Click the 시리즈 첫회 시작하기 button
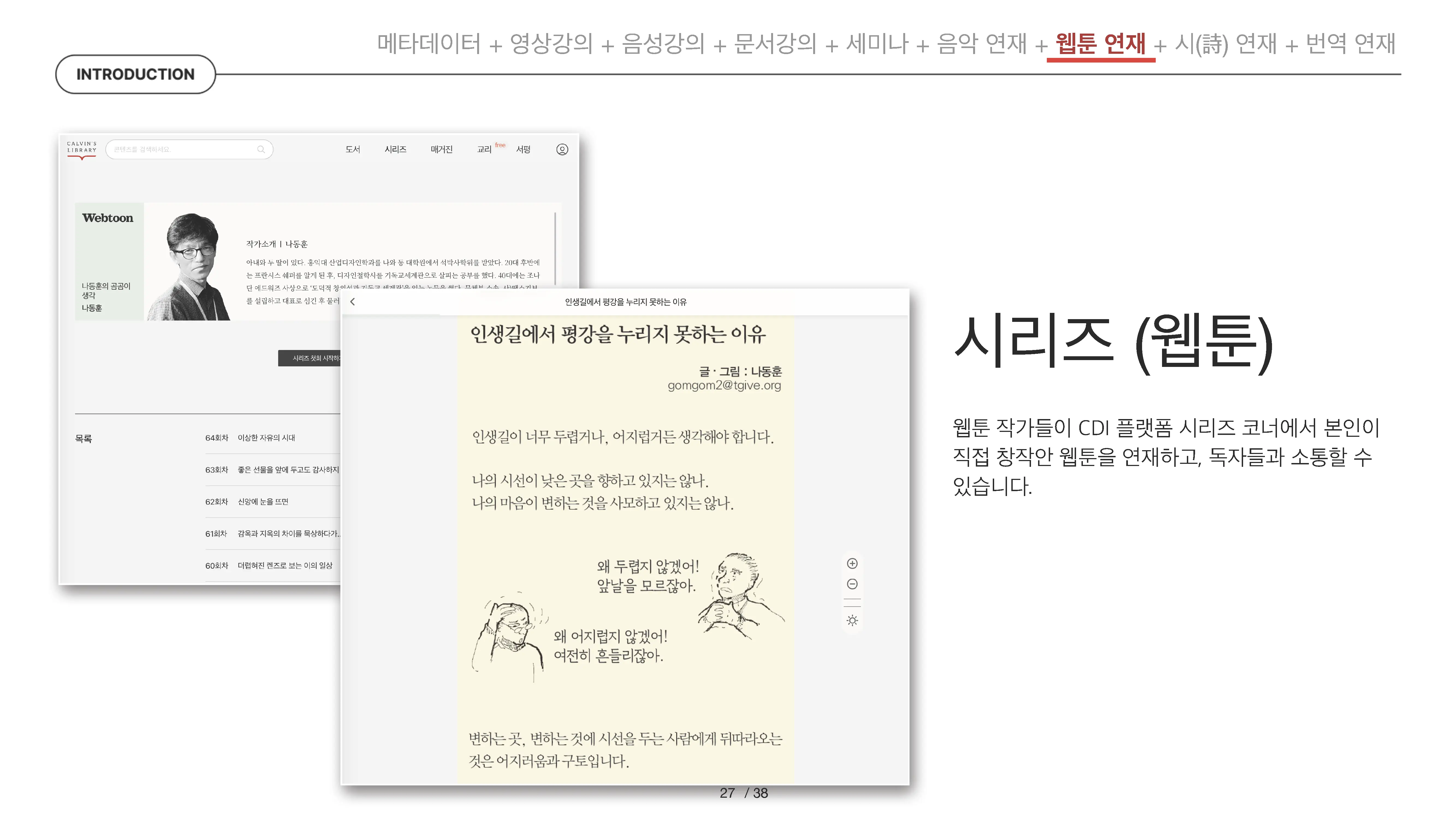The width and height of the screenshot is (1456, 819). coord(310,358)
